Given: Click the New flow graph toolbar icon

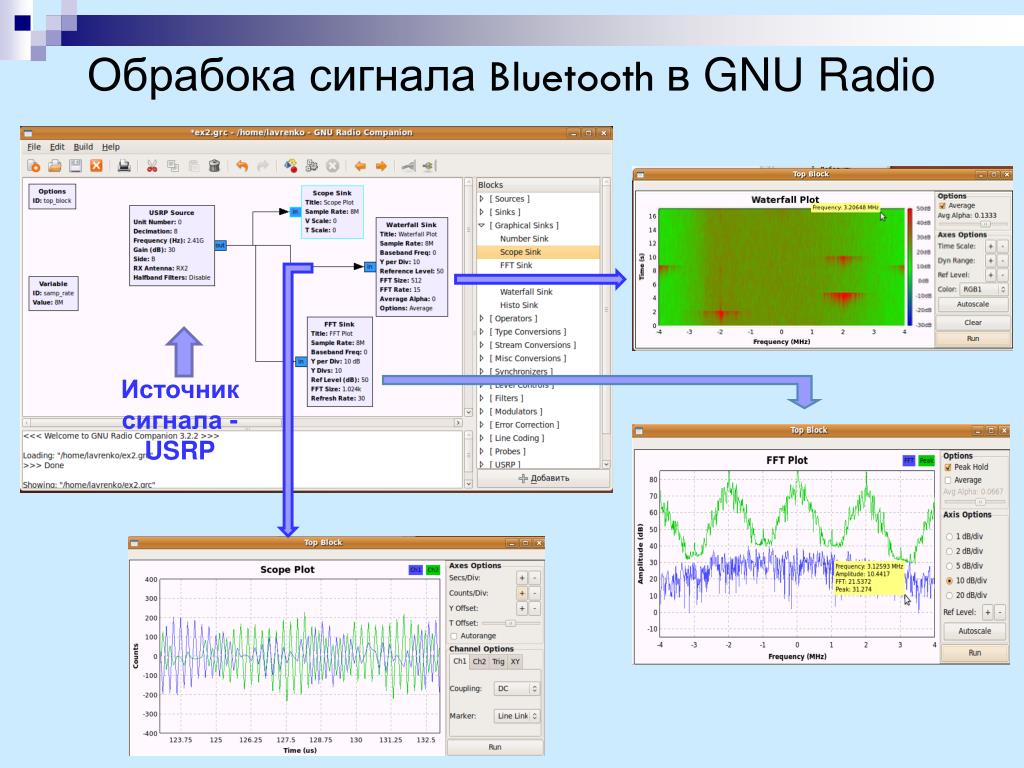Looking at the screenshot, I should [x=33, y=166].
